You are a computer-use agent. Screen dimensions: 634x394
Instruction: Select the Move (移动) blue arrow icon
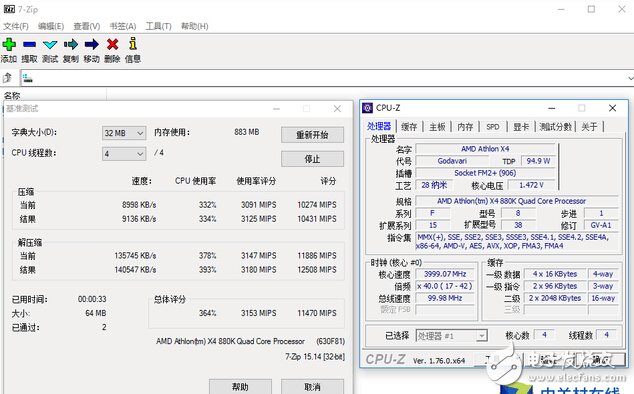pos(91,44)
